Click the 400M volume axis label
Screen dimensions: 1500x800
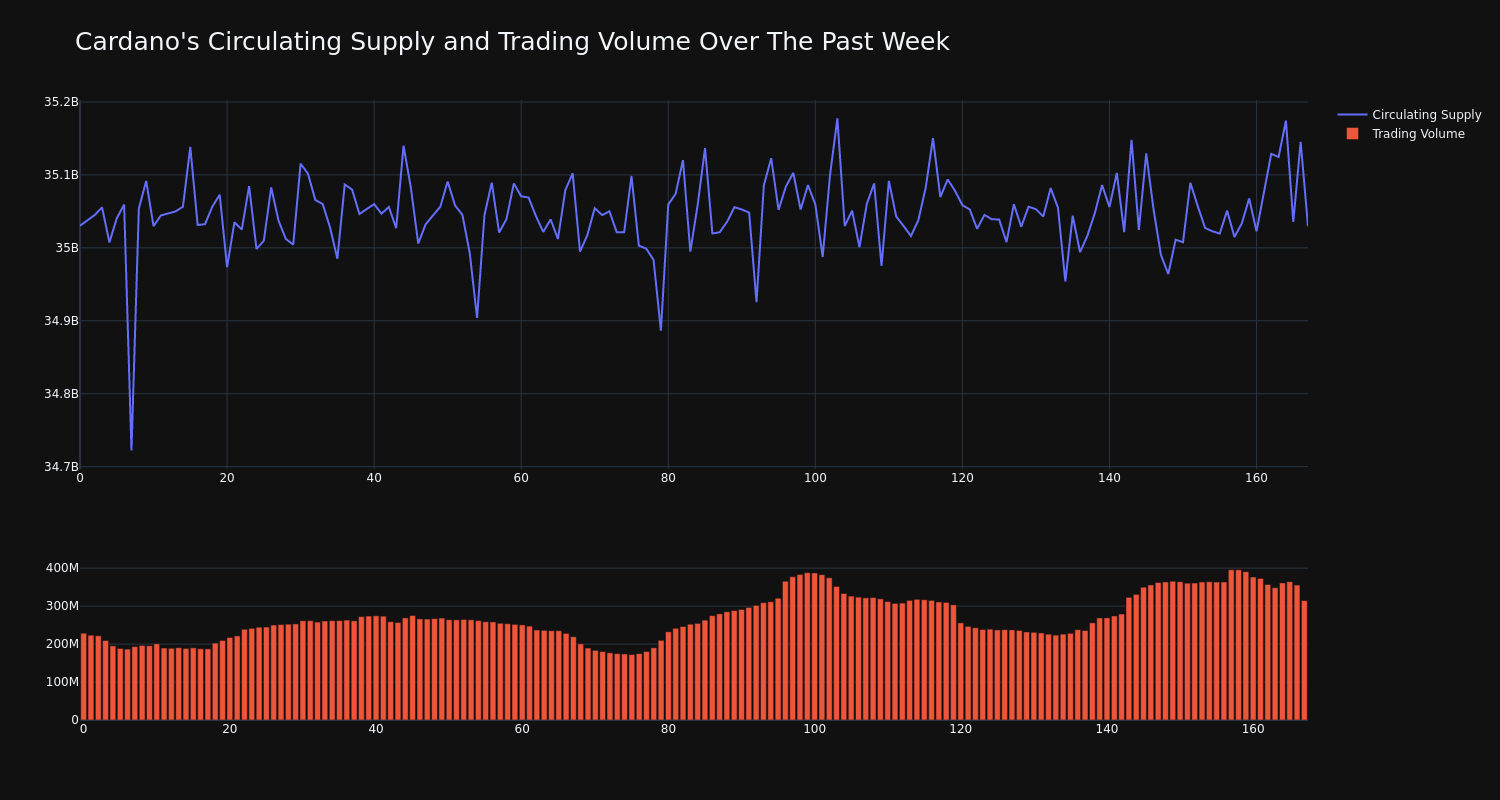coord(61,568)
